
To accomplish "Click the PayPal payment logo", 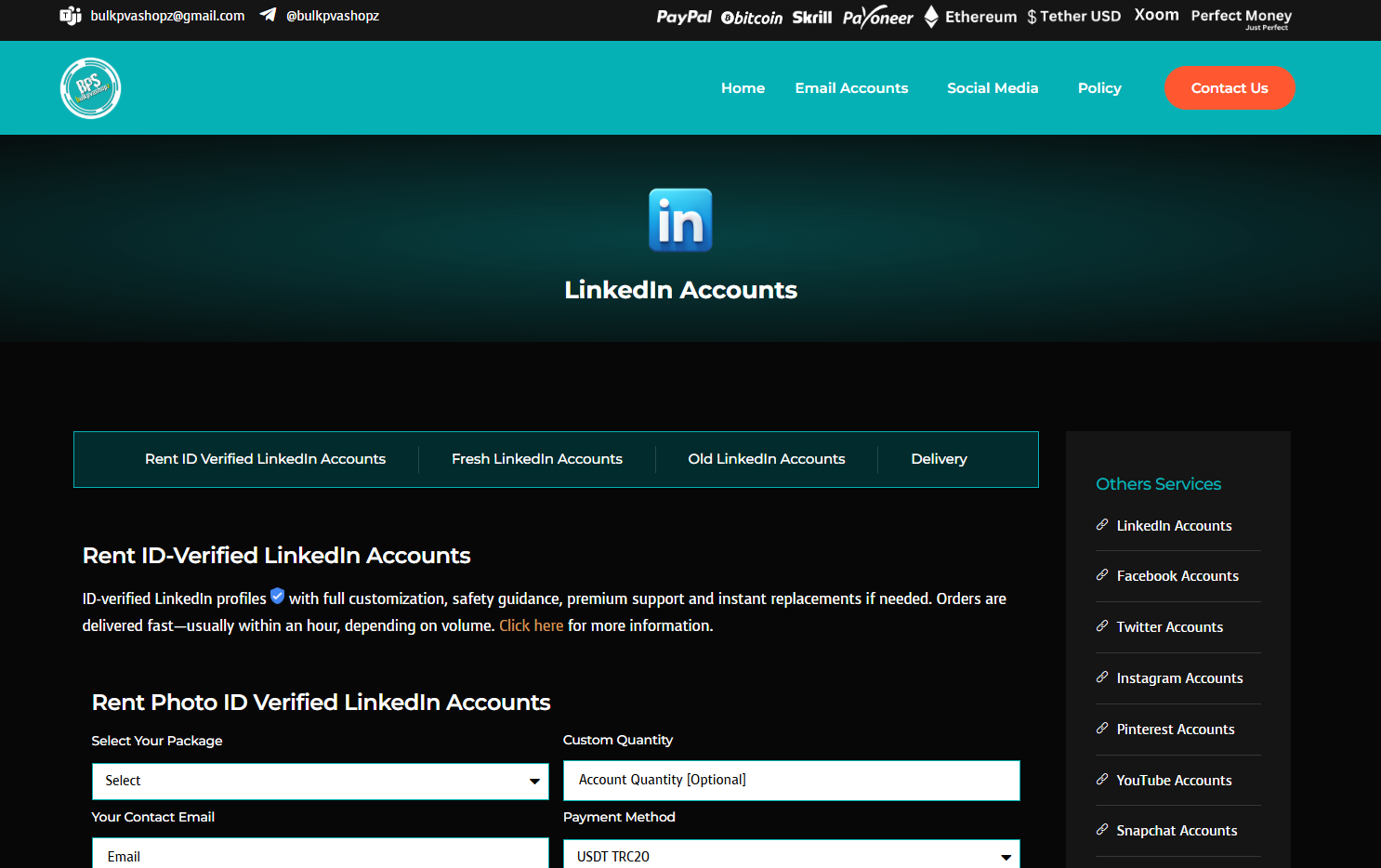I will point(684,17).
